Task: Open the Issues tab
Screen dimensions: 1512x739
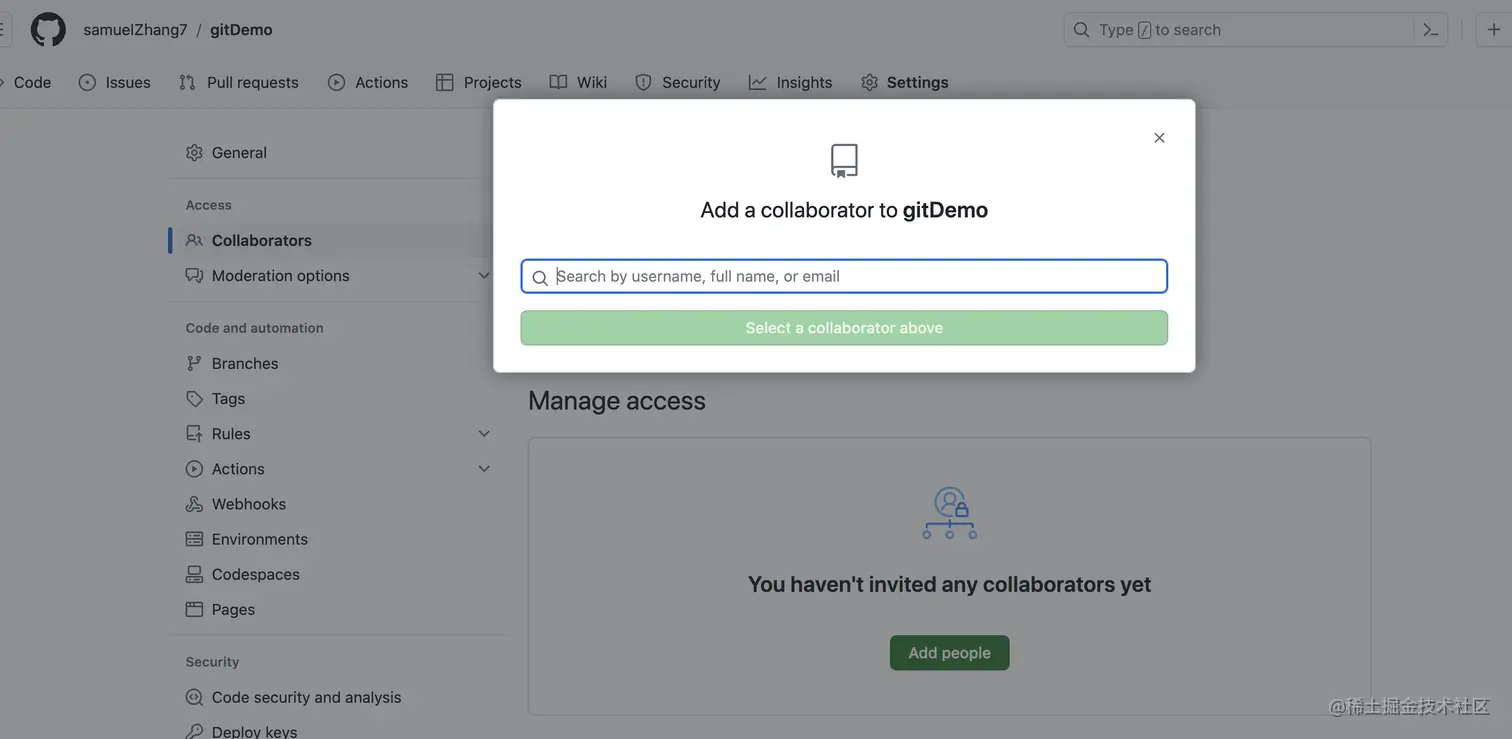Action: click(115, 82)
